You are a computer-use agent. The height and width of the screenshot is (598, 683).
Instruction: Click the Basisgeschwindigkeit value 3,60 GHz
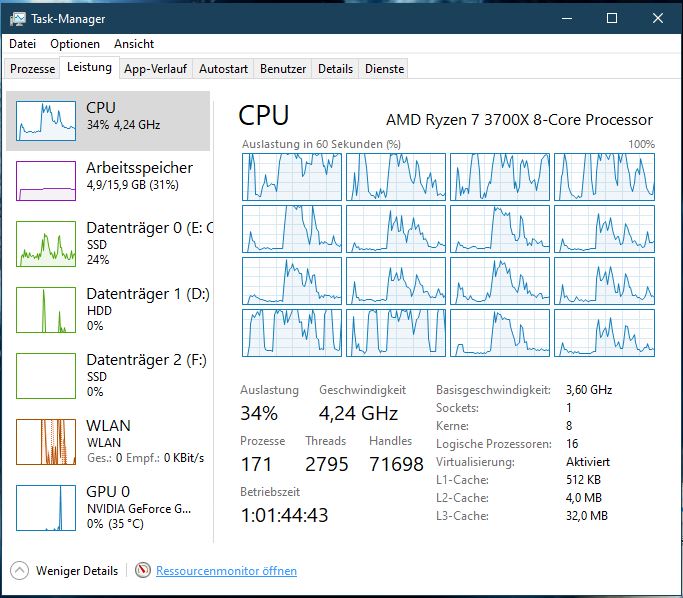click(589, 389)
